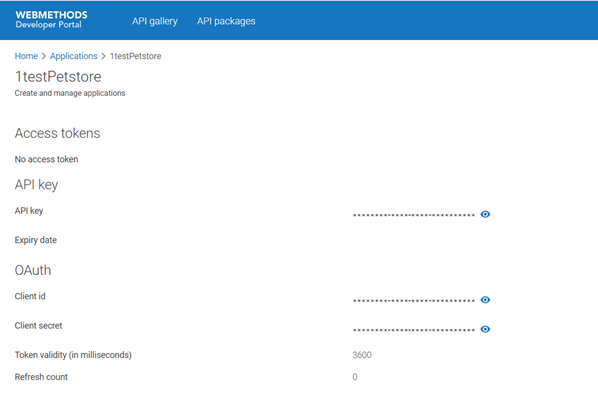Click the Client secret label

39,325
